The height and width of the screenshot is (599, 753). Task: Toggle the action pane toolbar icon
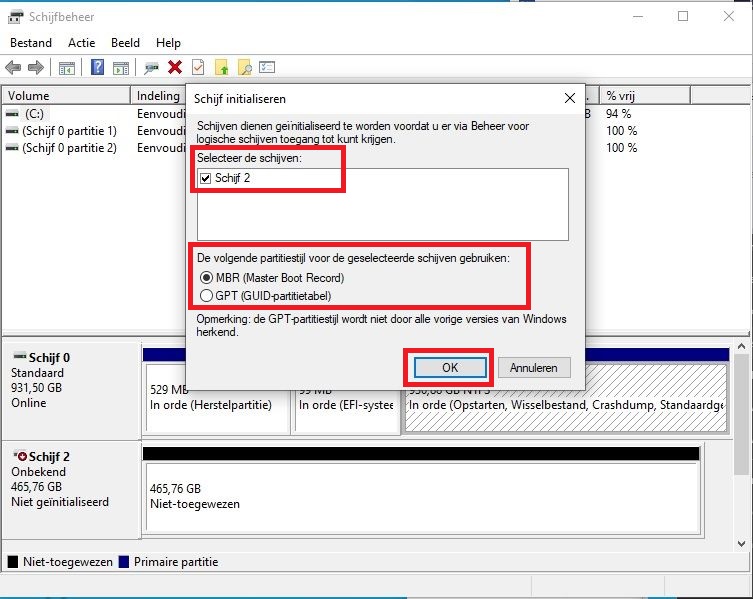[x=121, y=68]
